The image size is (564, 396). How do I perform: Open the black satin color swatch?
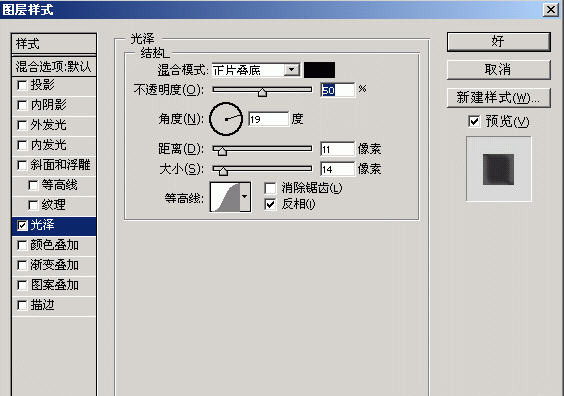coord(319,70)
